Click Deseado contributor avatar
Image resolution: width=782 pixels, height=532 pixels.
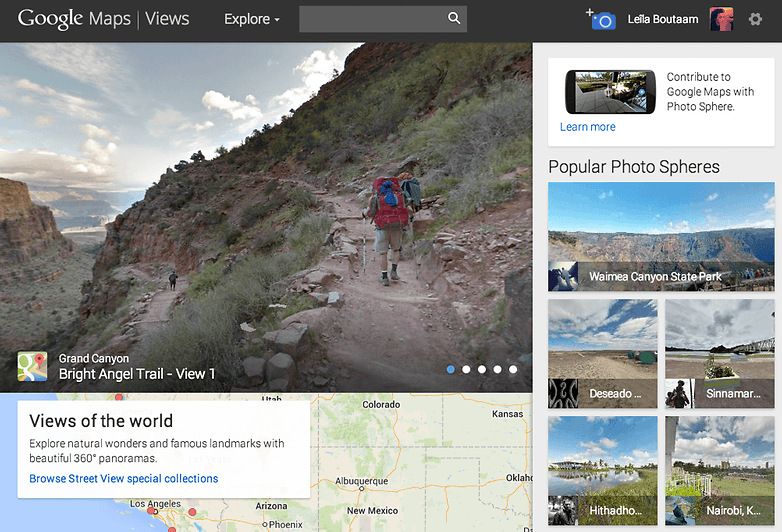(x=563, y=393)
